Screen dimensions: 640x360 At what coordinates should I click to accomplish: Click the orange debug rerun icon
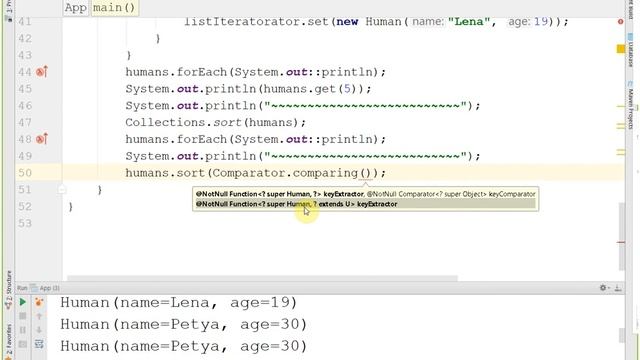click(39, 302)
